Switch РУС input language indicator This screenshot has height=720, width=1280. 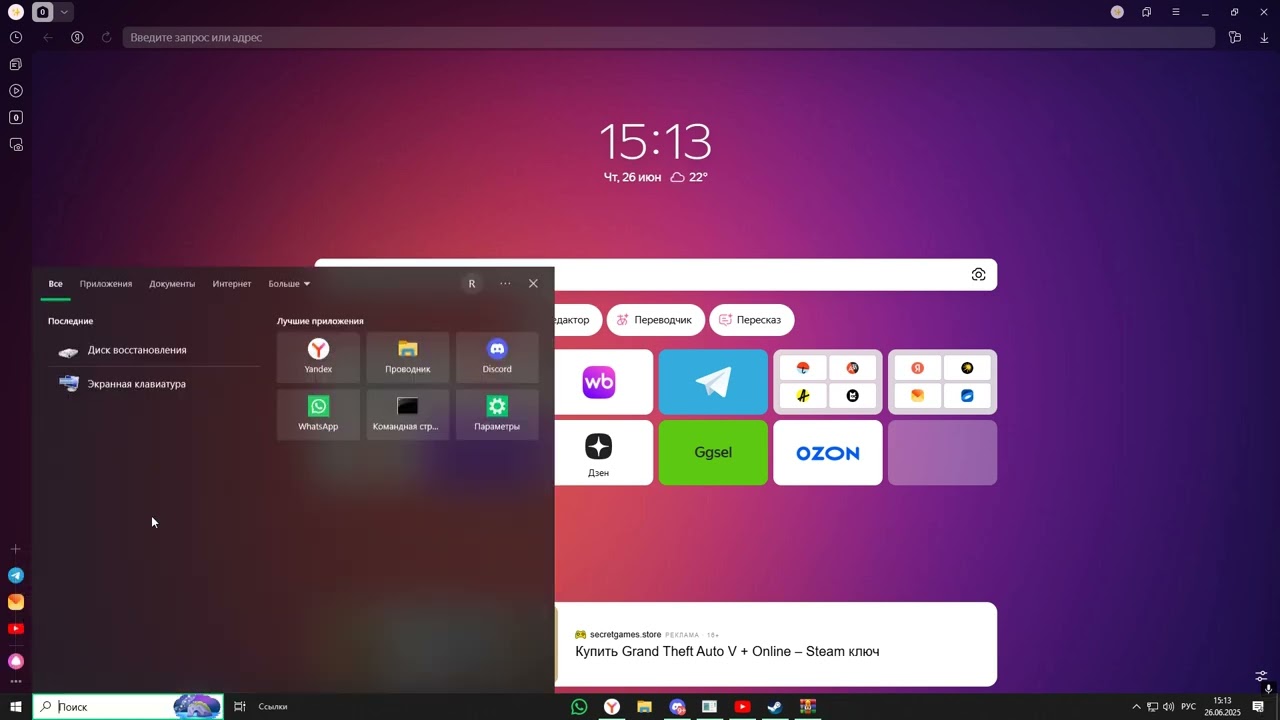tap(1189, 707)
